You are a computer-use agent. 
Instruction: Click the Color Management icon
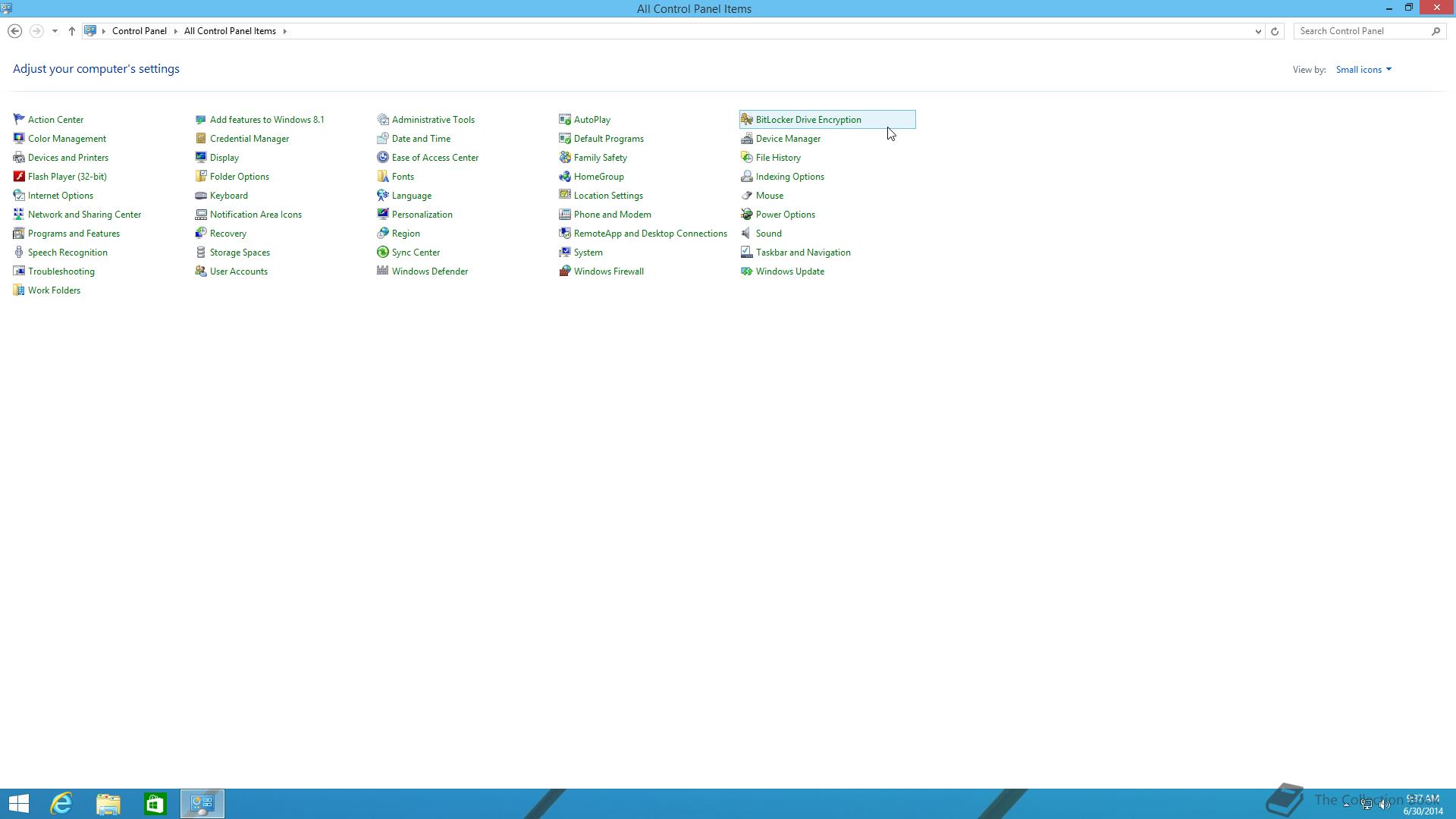point(19,138)
